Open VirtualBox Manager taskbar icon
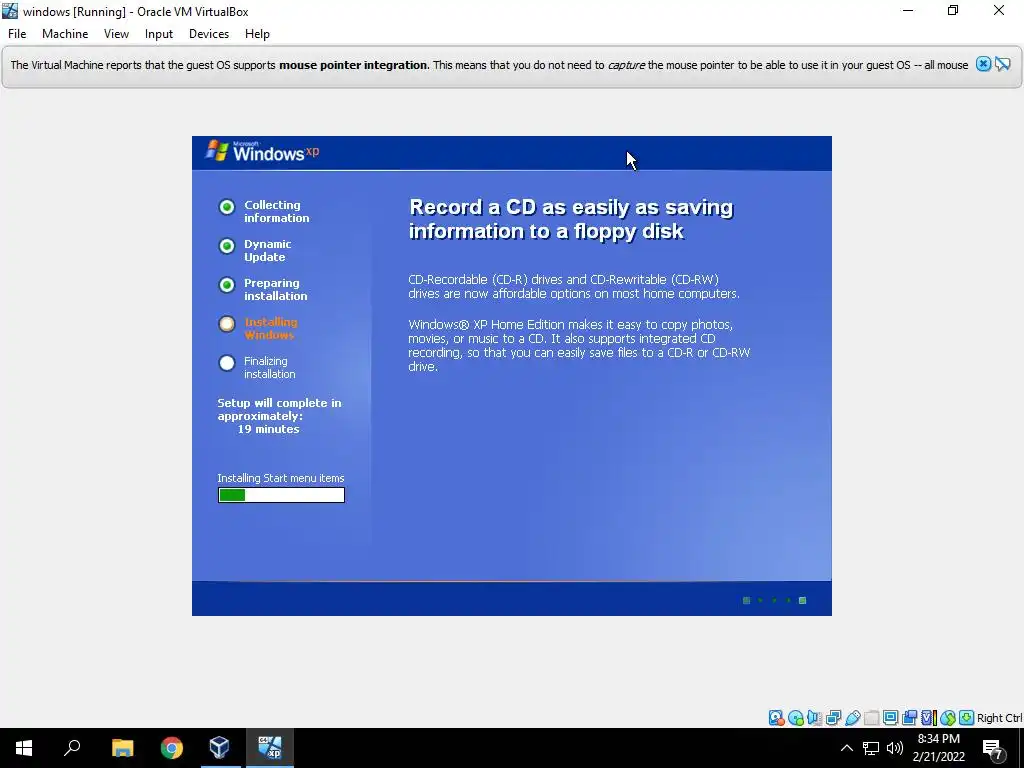The image size is (1024, 768). click(x=219, y=748)
